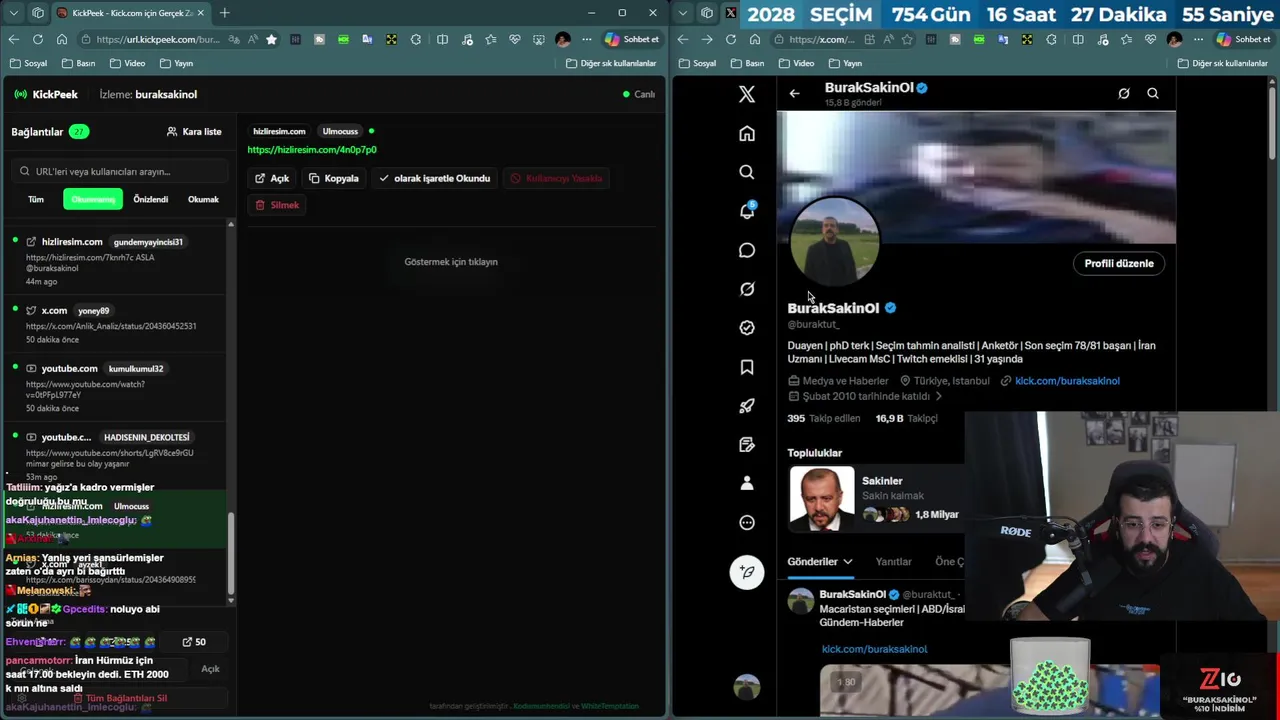
Task: Expand tab list chevron in X window
Action: [681, 13]
